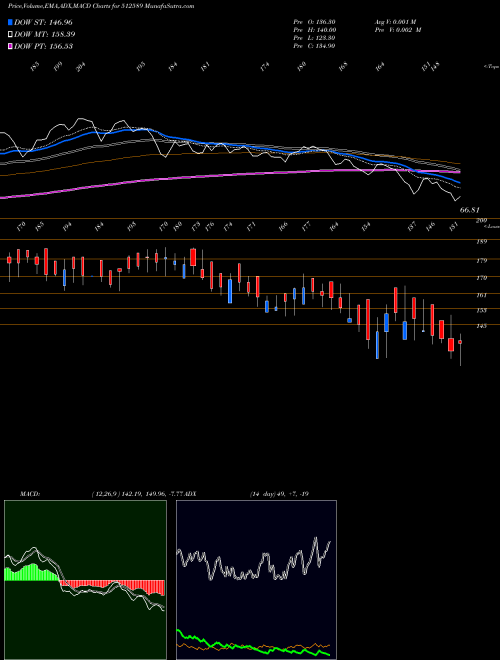Click the blue DOW ST legend swatch

11,22
